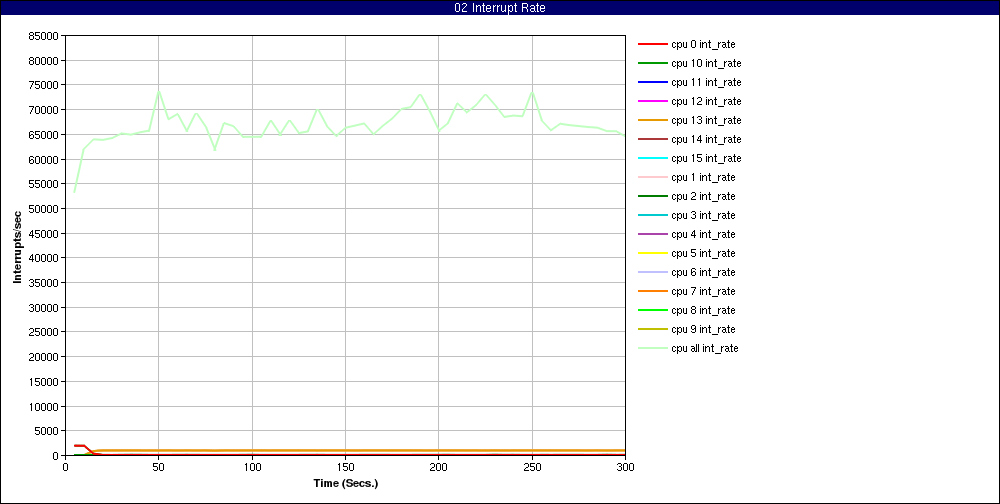Click the 'Time (Secs.)' x-axis title
The width and height of the screenshot is (1000, 504).
[x=346, y=483]
